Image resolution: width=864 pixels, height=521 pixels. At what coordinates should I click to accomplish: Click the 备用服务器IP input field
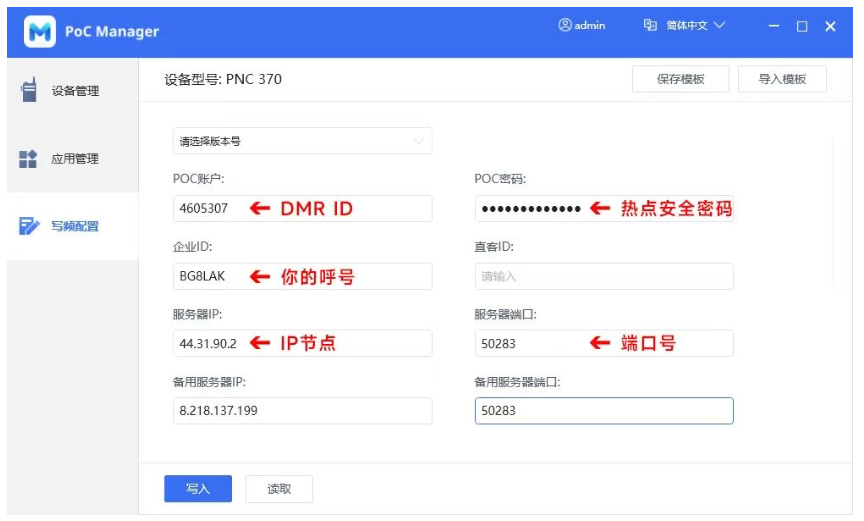point(302,411)
